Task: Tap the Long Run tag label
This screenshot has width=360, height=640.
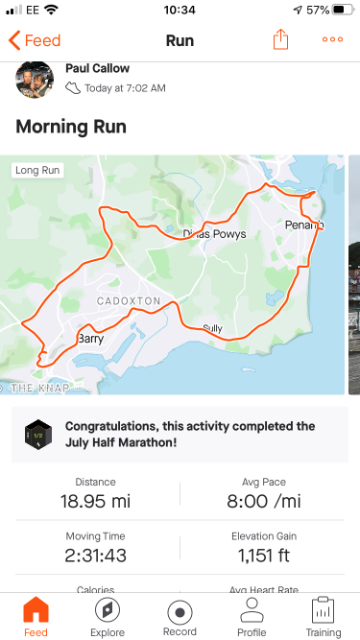Action: (x=38, y=170)
